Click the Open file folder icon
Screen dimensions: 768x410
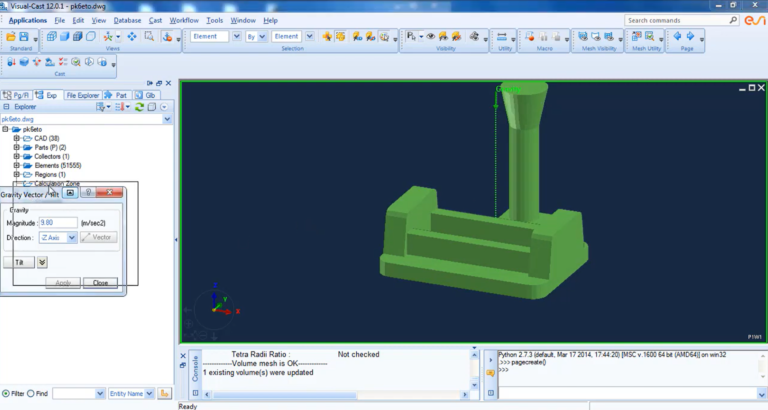[11, 37]
